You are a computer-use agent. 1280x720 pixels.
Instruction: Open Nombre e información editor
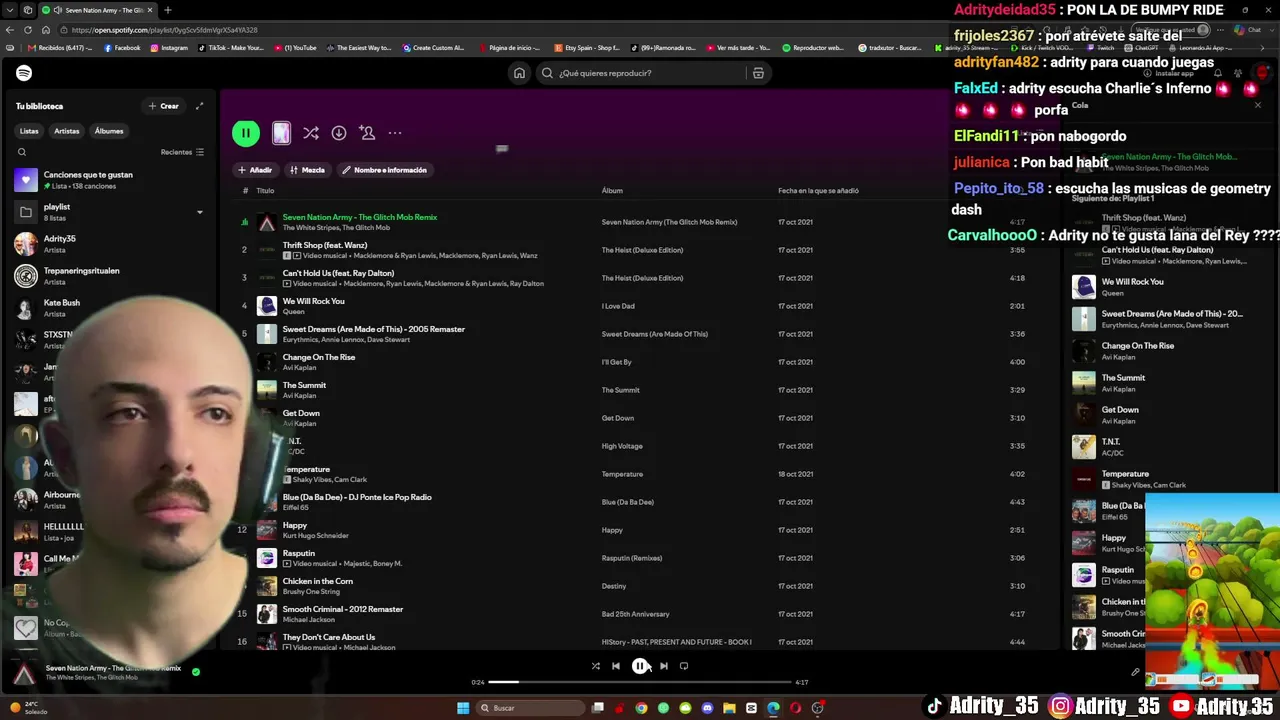point(384,170)
